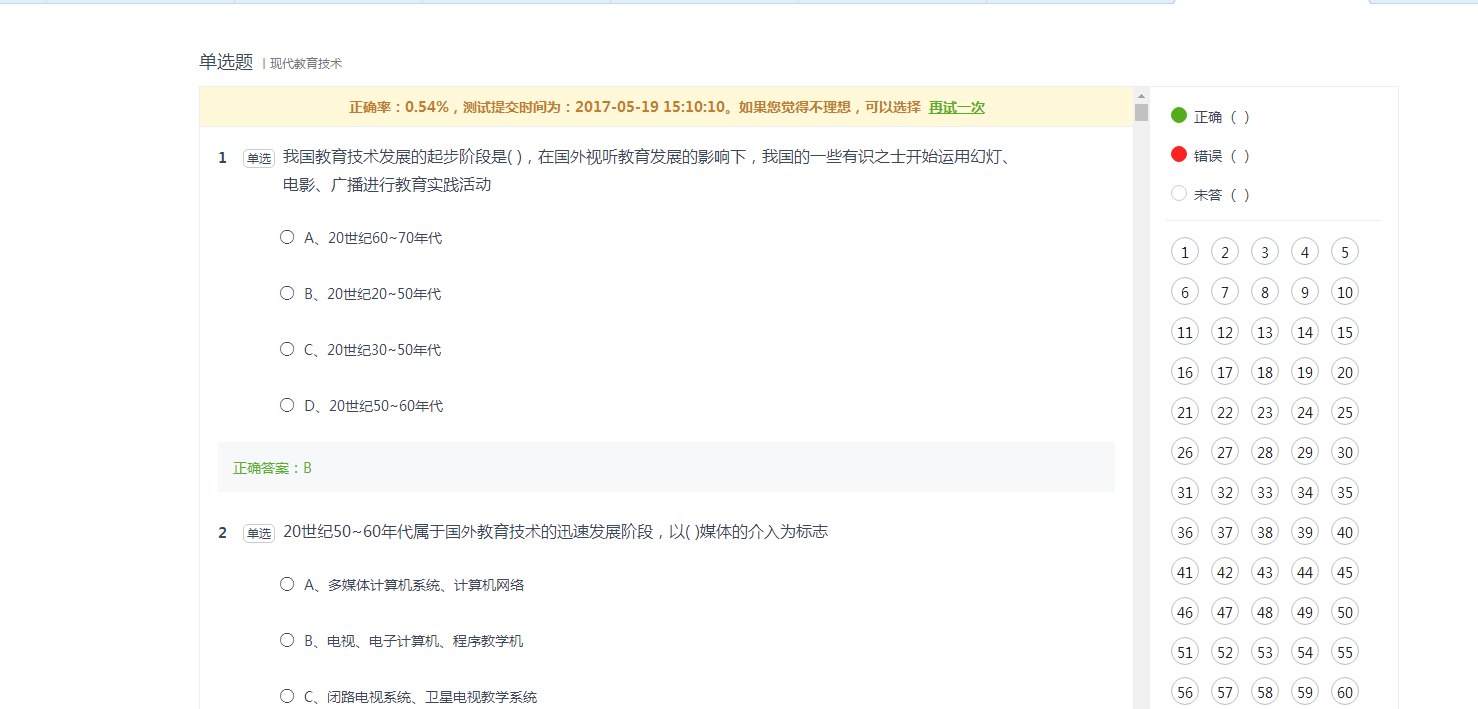Viewport: 1478px width, 709px height.
Task: Pick option D 20世纪50~60年代
Action: coord(287,405)
